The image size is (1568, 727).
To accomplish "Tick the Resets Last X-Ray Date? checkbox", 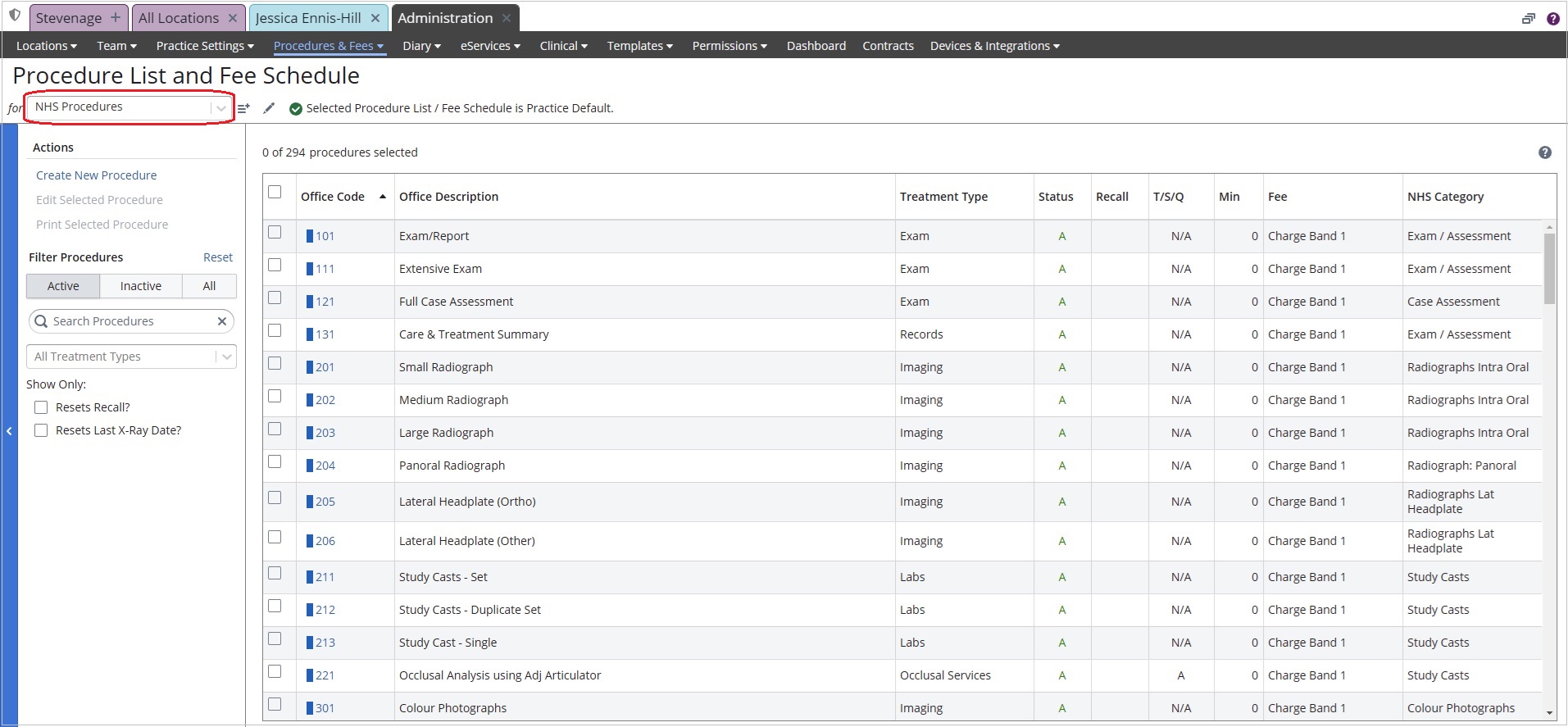I will tap(41, 430).
